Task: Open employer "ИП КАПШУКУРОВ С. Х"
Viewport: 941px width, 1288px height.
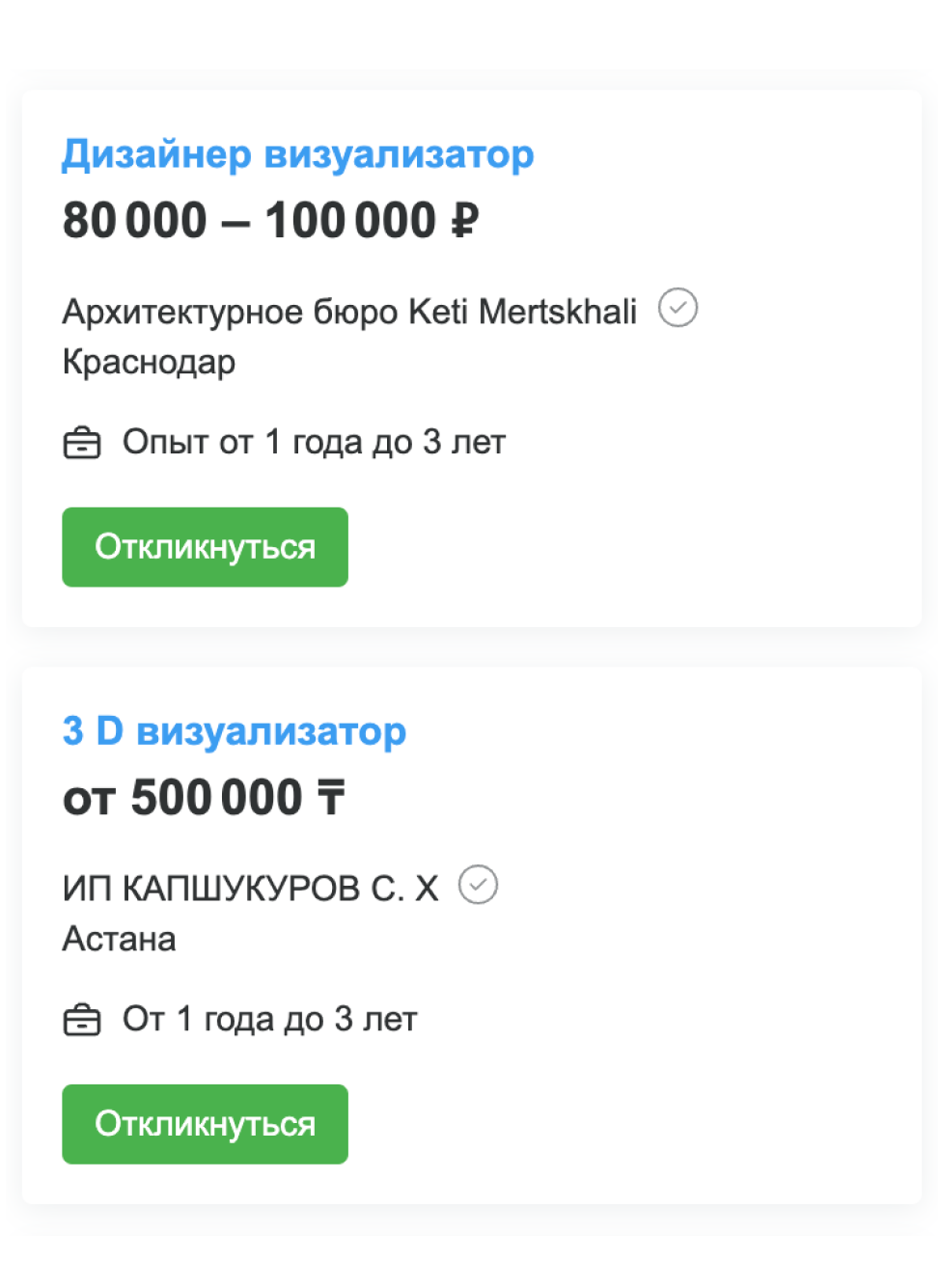Action: point(250,889)
